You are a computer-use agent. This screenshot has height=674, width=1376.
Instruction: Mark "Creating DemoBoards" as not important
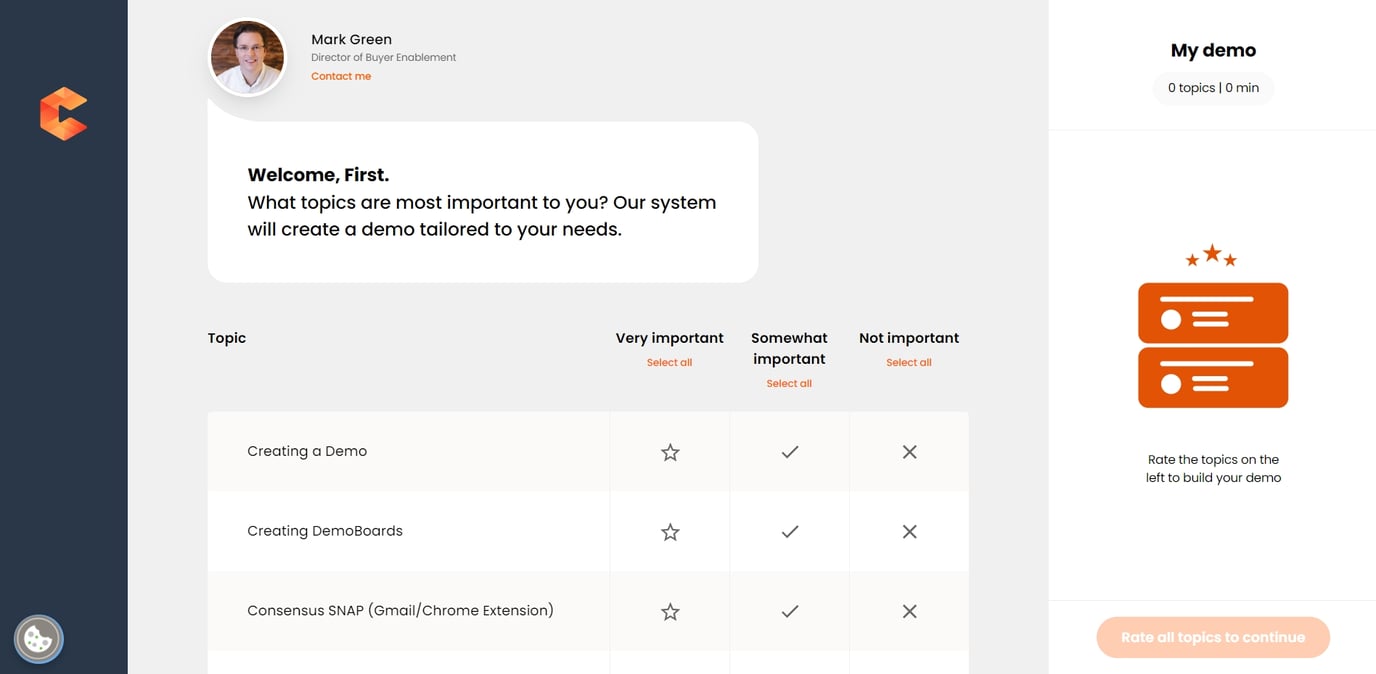909,531
